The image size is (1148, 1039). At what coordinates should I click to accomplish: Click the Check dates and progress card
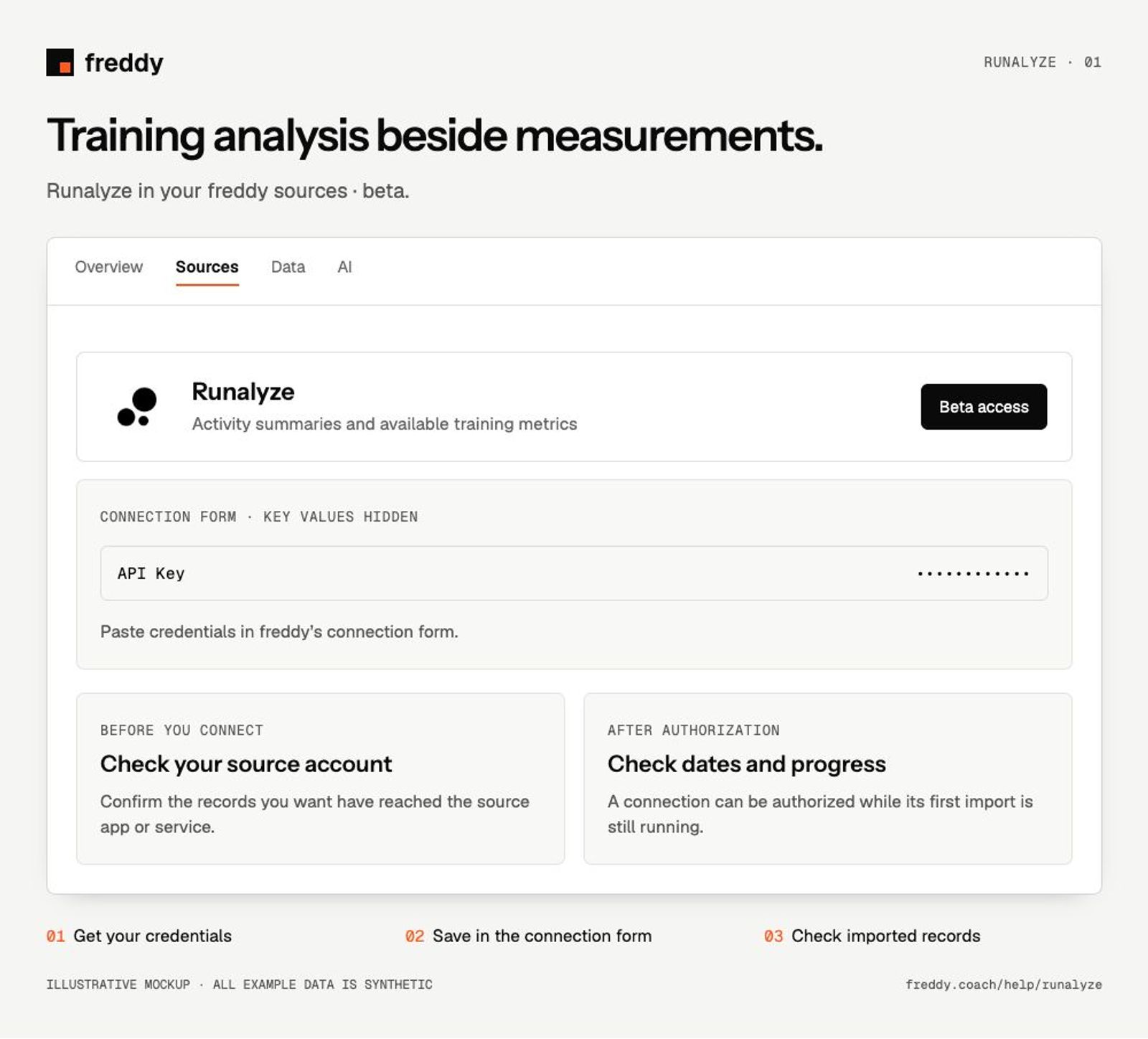[x=828, y=779]
